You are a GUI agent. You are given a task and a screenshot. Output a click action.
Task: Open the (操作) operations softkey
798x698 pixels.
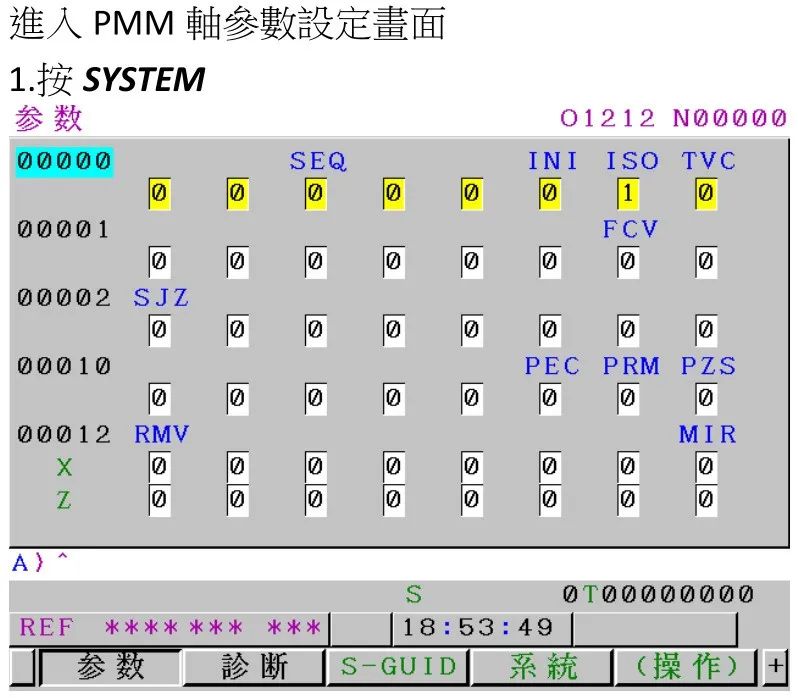[687, 667]
